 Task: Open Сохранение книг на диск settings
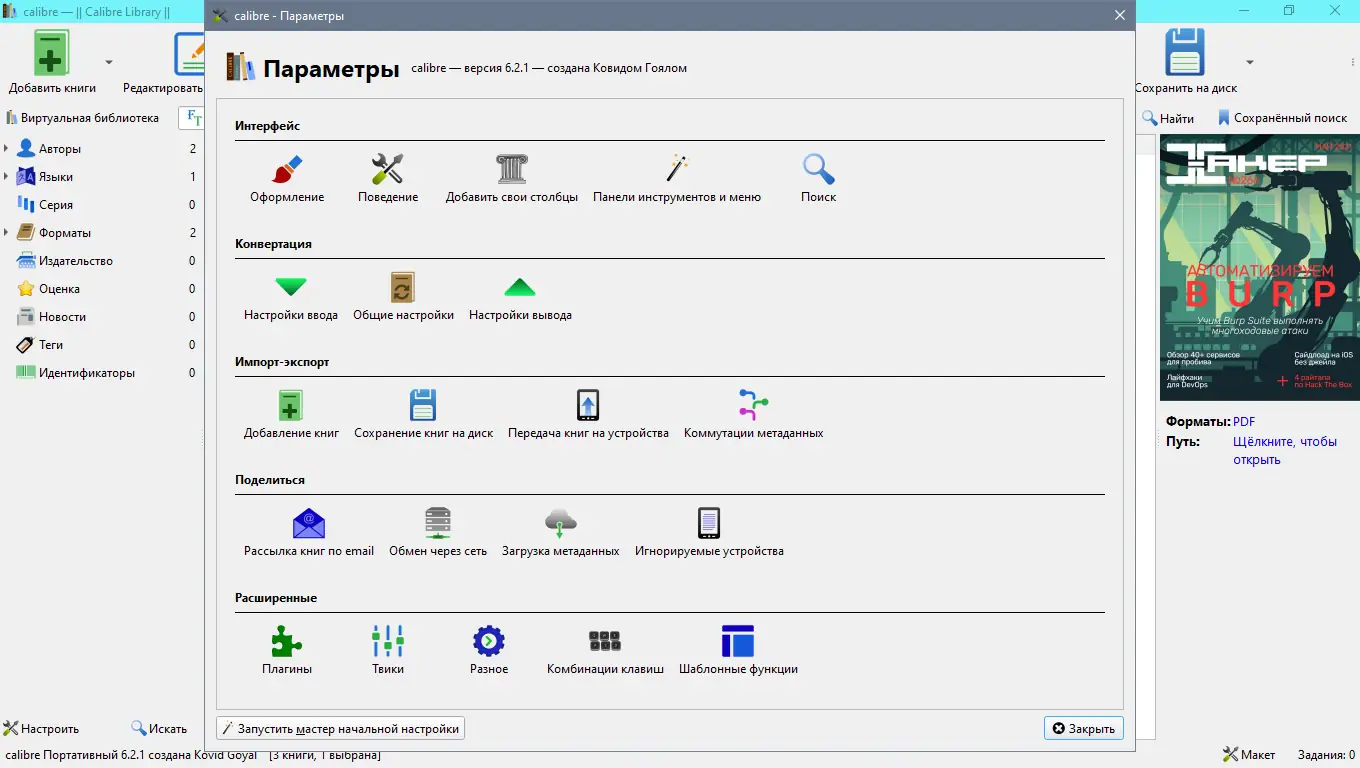(424, 415)
